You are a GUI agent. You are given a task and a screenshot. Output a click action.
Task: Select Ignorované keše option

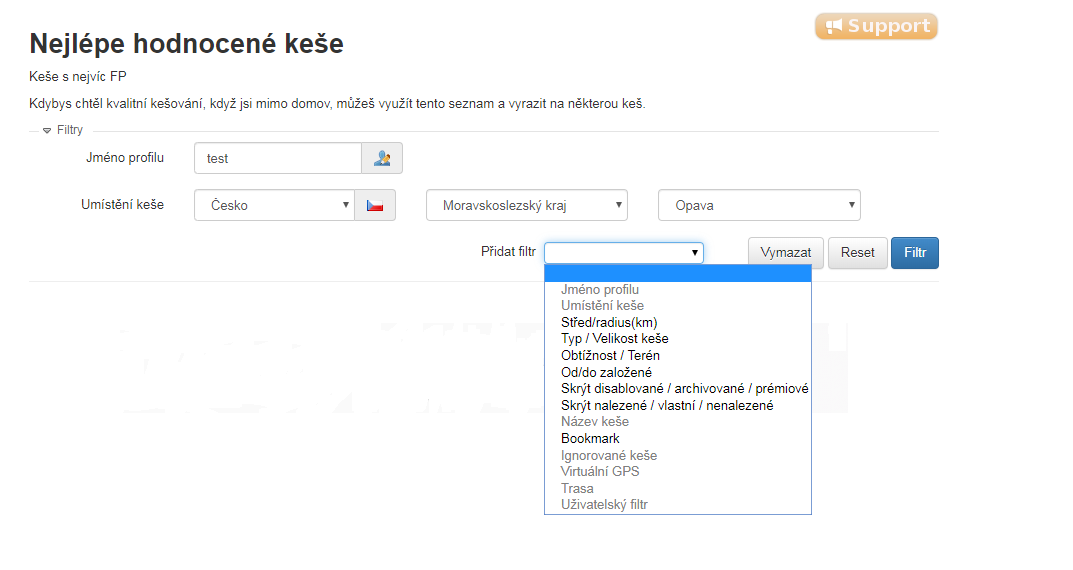click(x=677, y=455)
